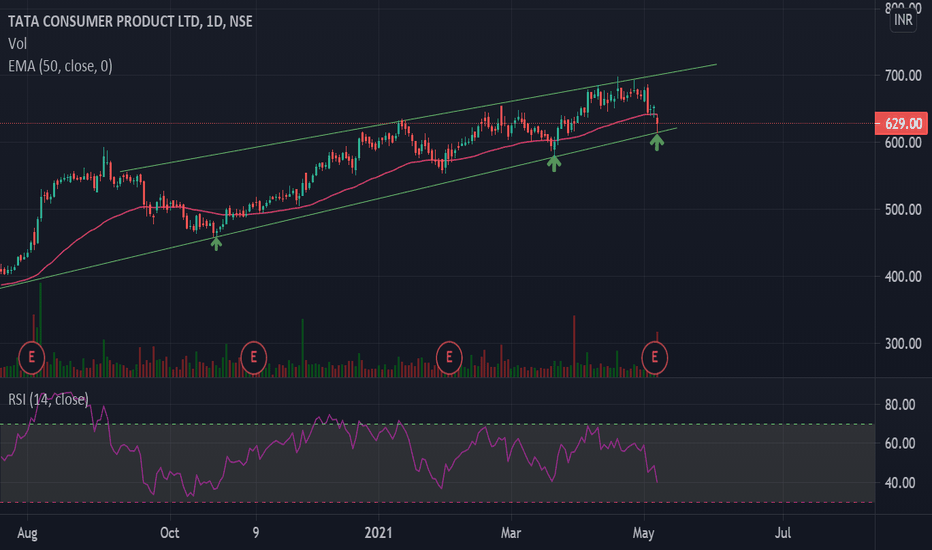Click the Mar label on time axis
This screenshot has height=550, width=932.
(x=511, y=533)
